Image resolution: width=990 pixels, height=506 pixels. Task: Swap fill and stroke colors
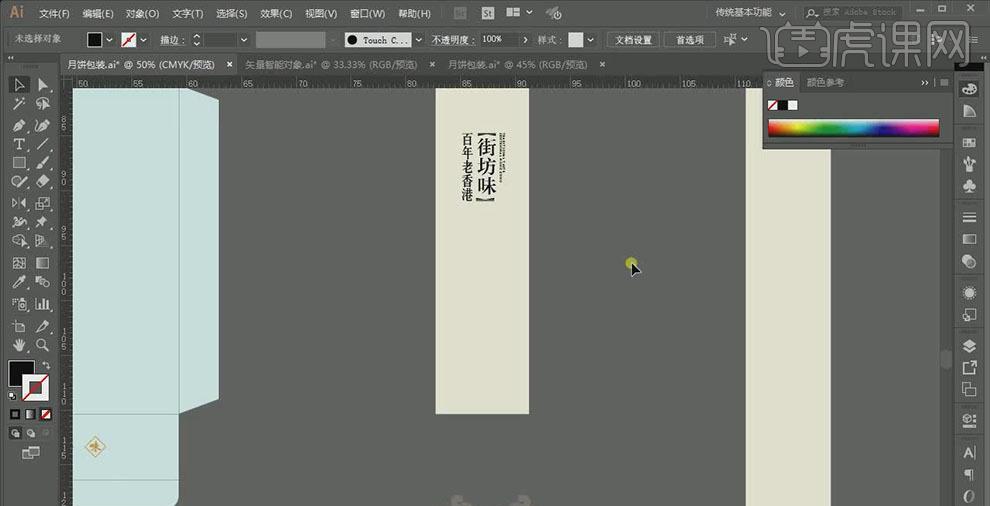coord(46,366)
